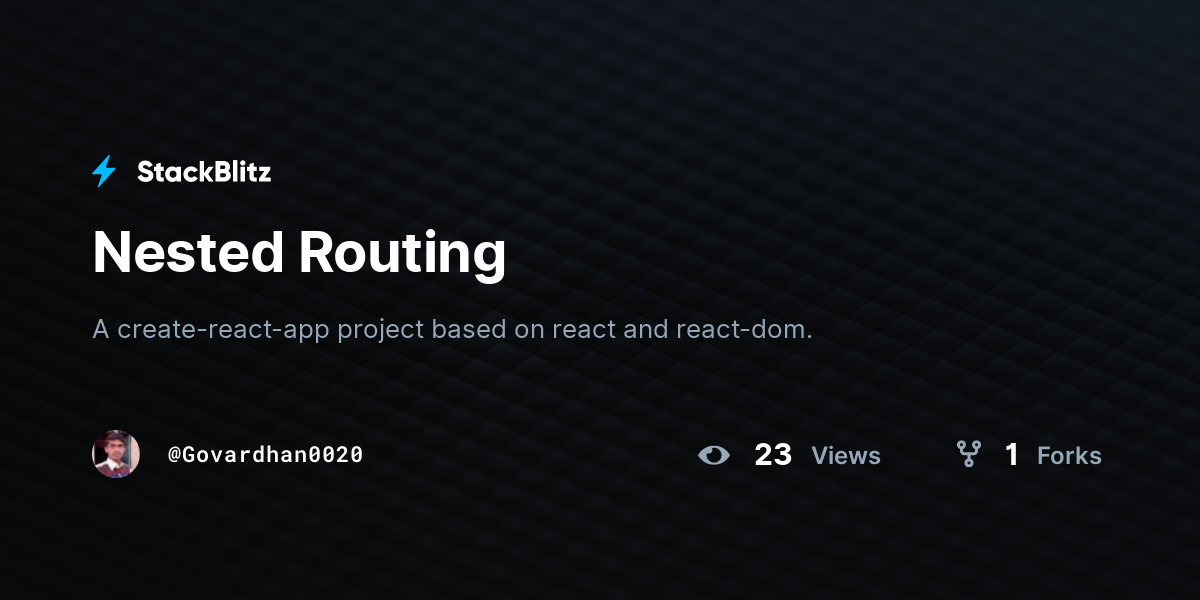Click the letter A starting the description
1200x600 pixels.
(101, 329)
